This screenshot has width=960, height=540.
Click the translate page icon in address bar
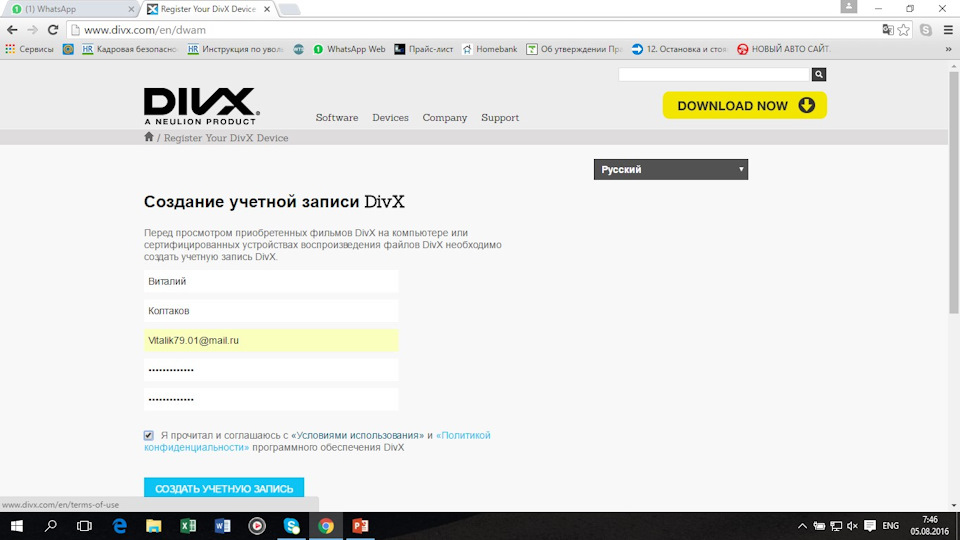(887, 29)
